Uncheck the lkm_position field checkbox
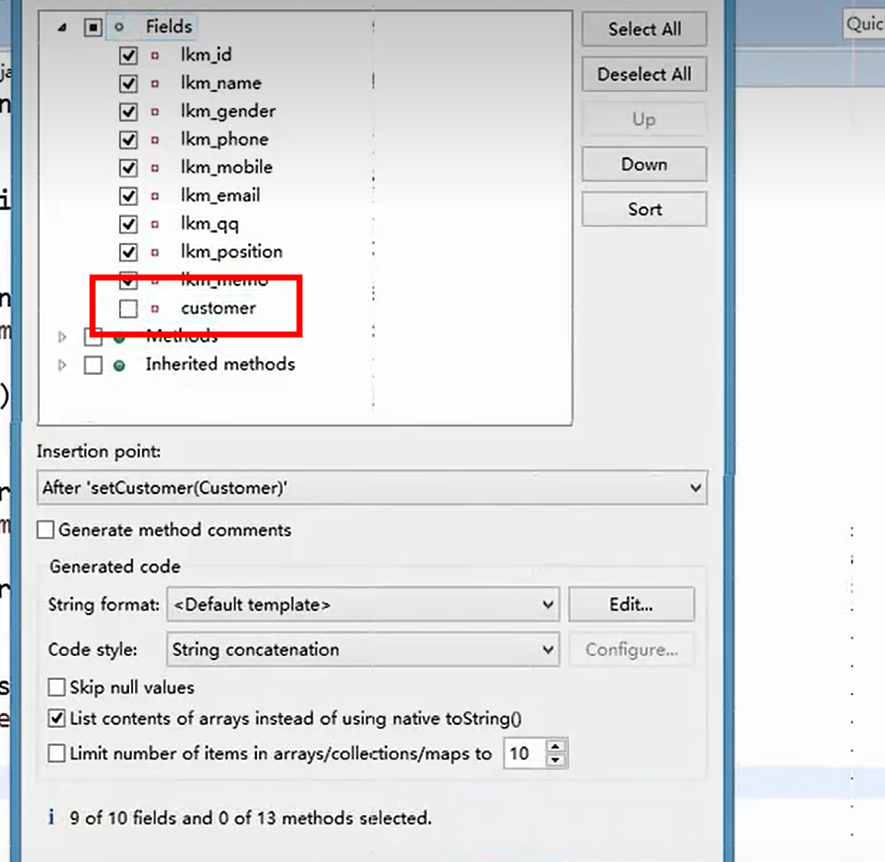885x862 pixels. click(x=128, y=252)
